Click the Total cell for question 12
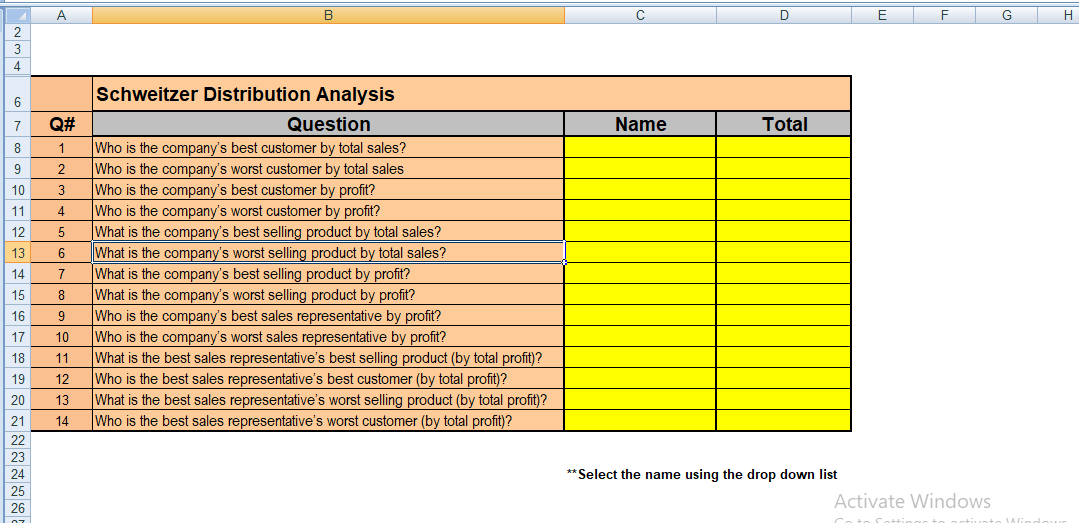This screenshot has height=523, width=1079. pyautogui.click(x=784, y=378)
